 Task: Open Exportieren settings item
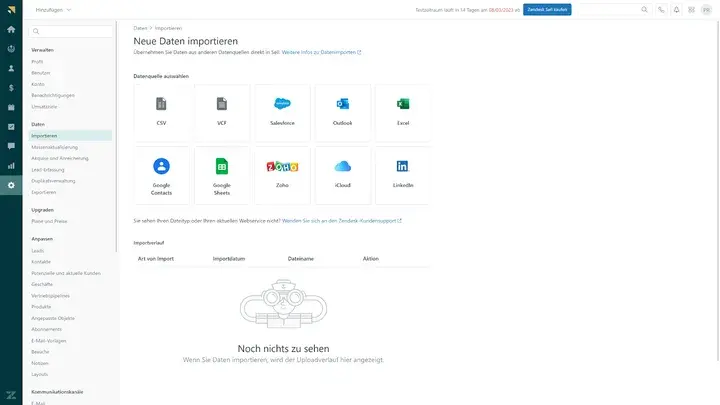click(44, 192)
